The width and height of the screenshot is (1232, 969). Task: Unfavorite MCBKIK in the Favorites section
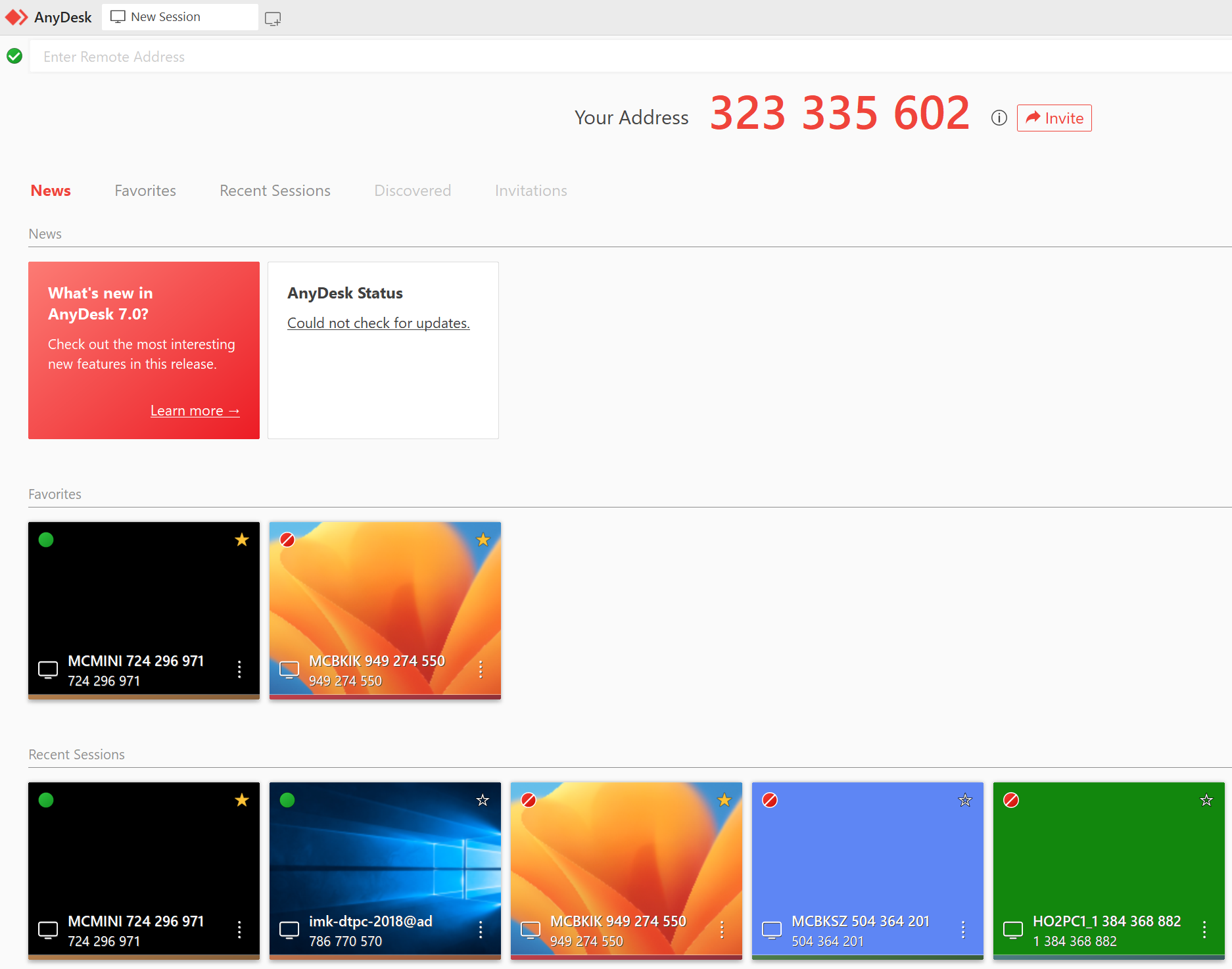pyautogui.click(x=483, y=540)
